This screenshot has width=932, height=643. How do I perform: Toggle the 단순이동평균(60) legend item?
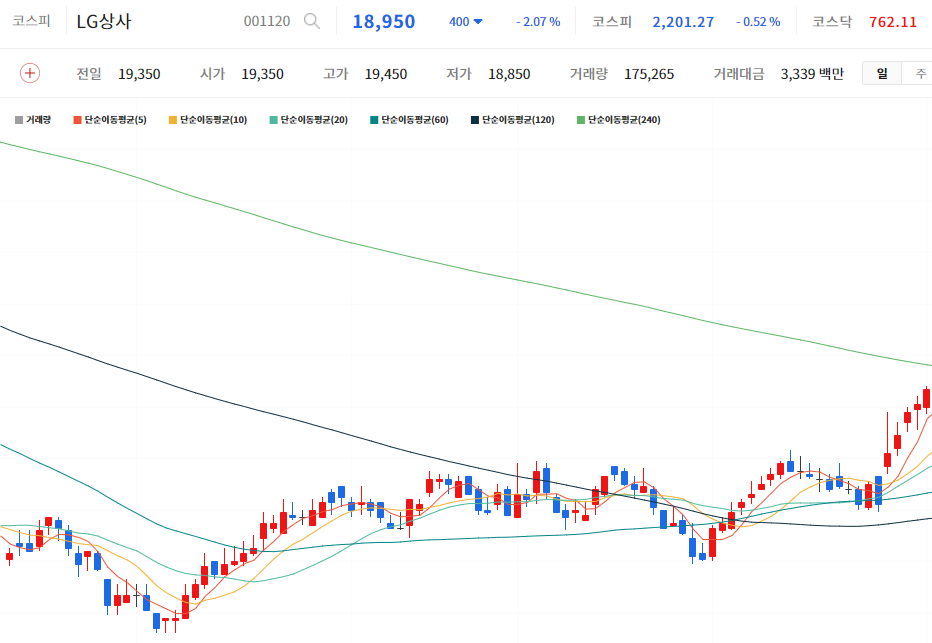click(409, 119)
